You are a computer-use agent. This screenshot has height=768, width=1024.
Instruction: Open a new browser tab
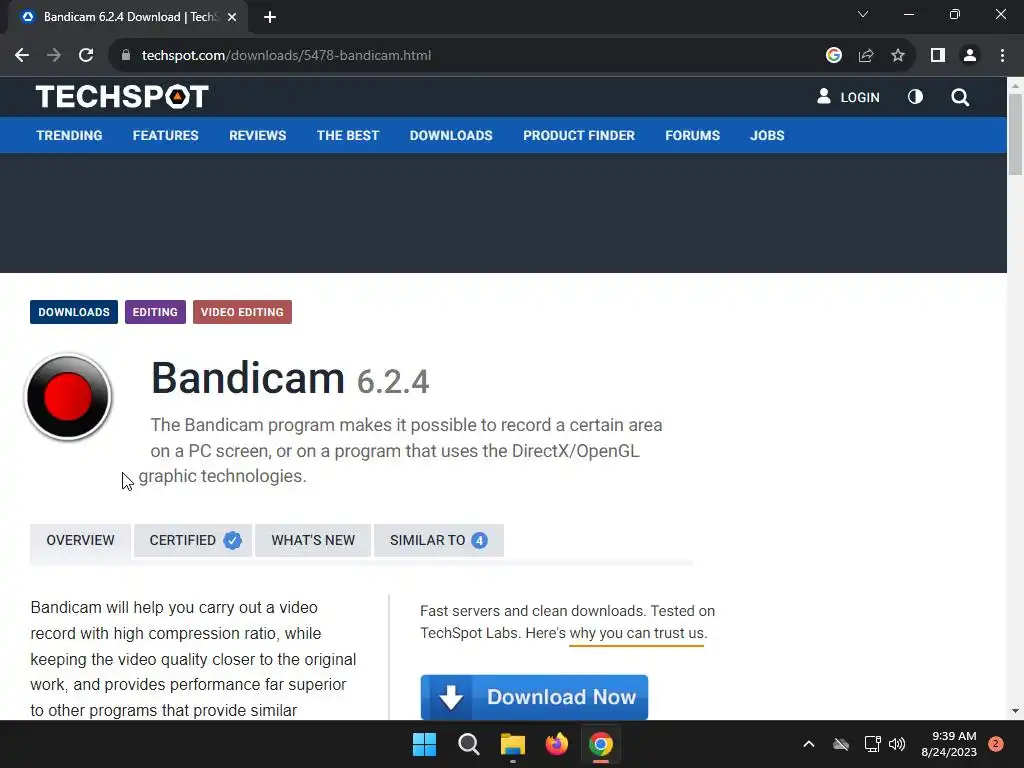[x=270, y=17]
